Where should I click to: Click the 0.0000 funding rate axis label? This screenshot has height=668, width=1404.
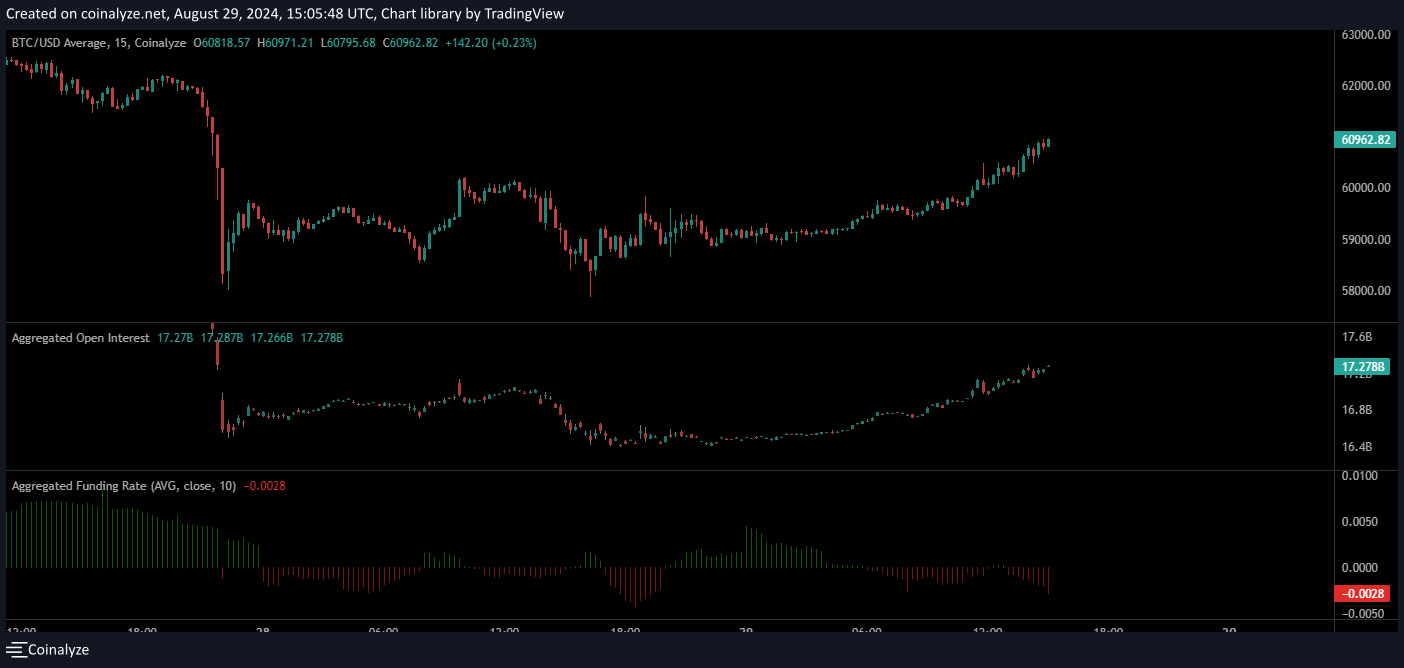(1364, 568)
